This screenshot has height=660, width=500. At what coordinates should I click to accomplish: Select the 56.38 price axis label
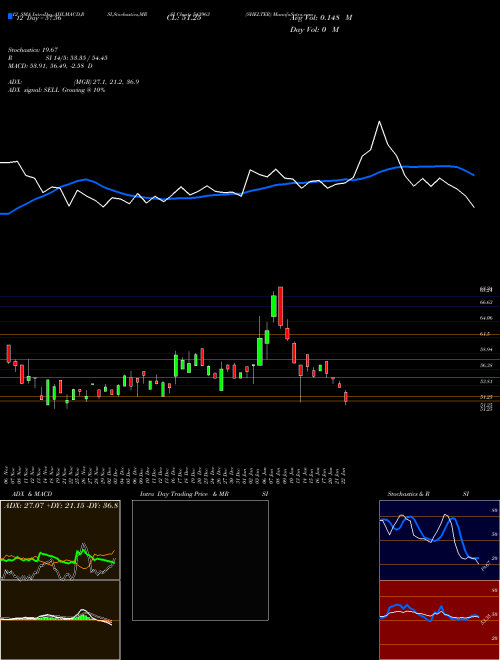click(x=486, y=365)
